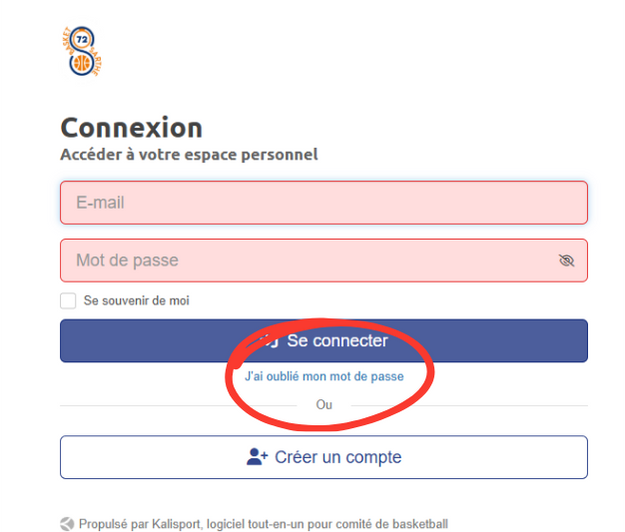Click the basketball graphic in the logo
This screenshot has height=532, width=625.
[x=80, y=65]
